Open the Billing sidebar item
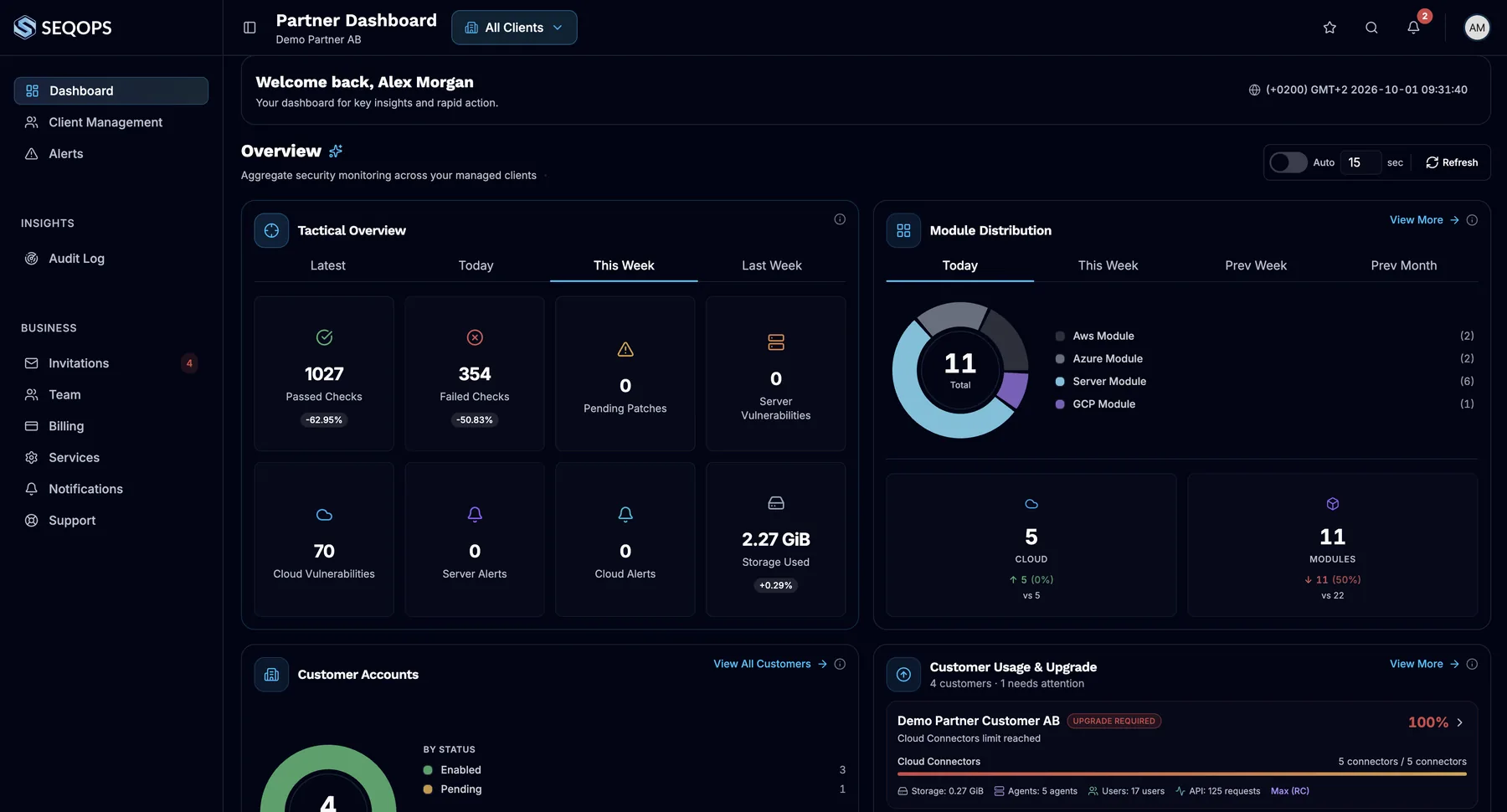Screen dimensions: 1507x812 click(x=111, y=426)
